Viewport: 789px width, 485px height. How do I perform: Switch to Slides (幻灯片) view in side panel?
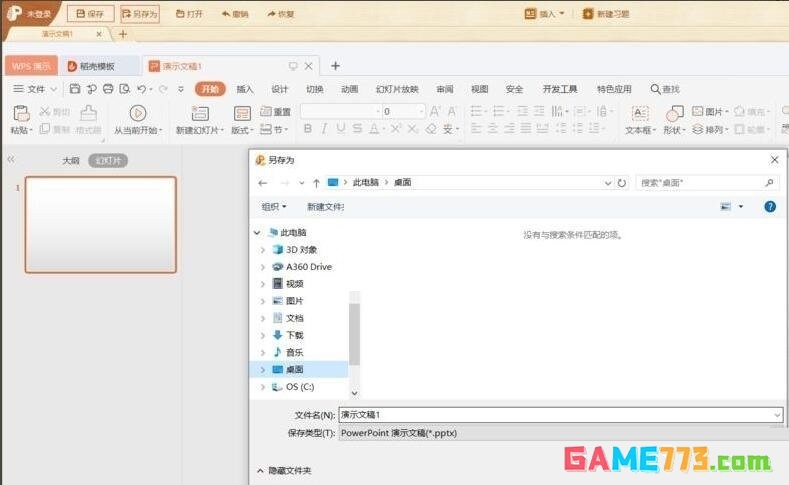coord(108,160)
